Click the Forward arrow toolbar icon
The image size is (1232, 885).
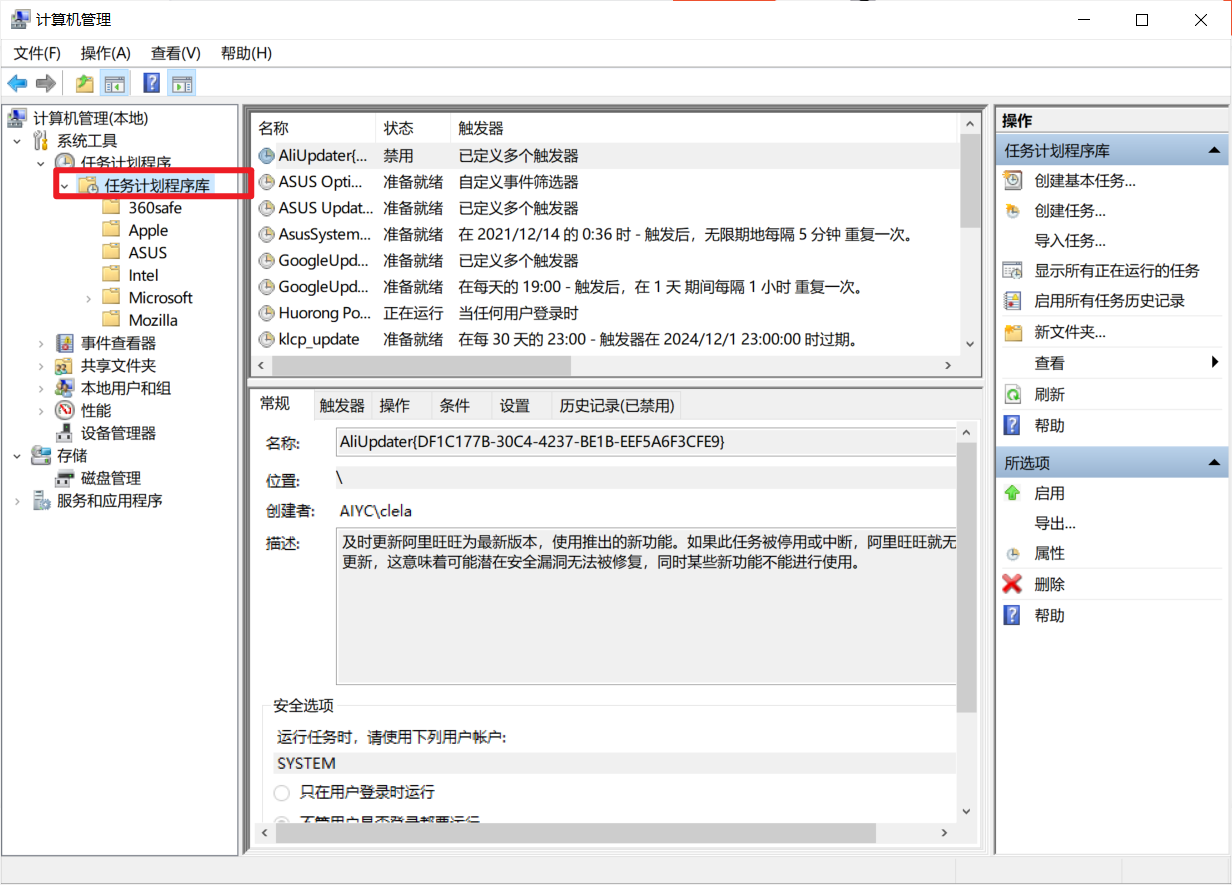(x=45, y=83)
